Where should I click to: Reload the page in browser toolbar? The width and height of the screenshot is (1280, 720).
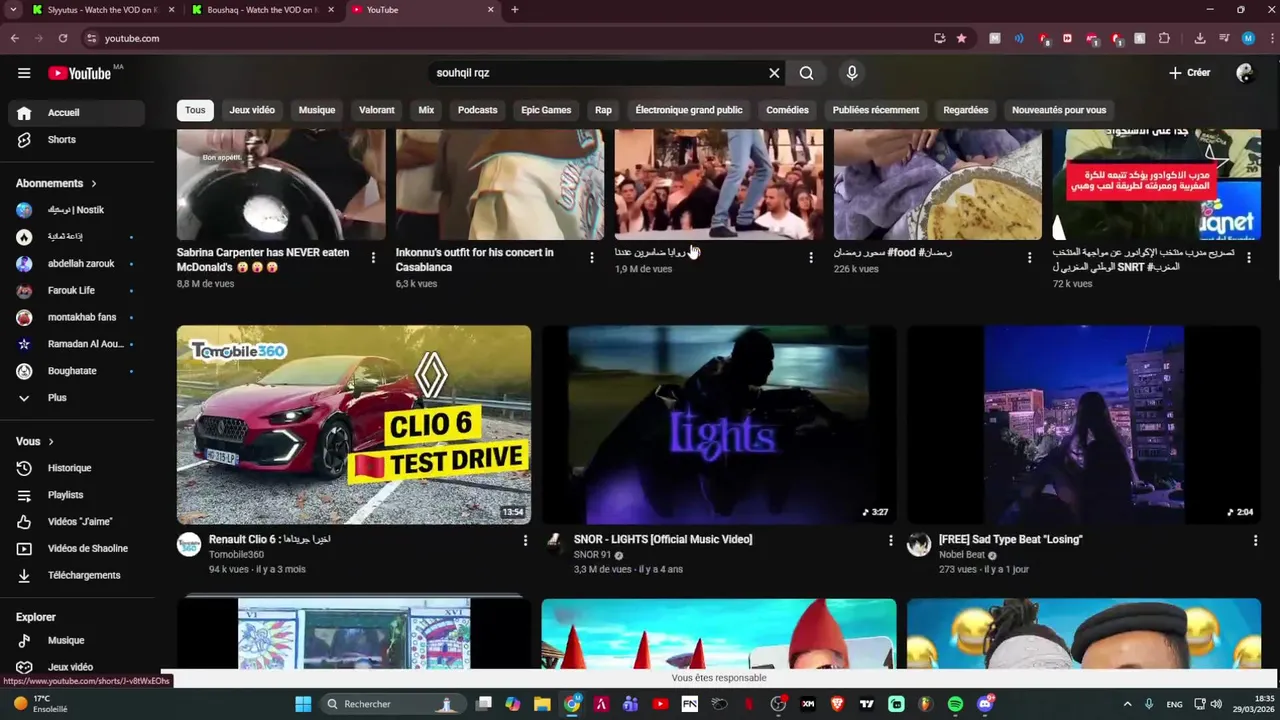pyautogui.click(x=63, y=38)
